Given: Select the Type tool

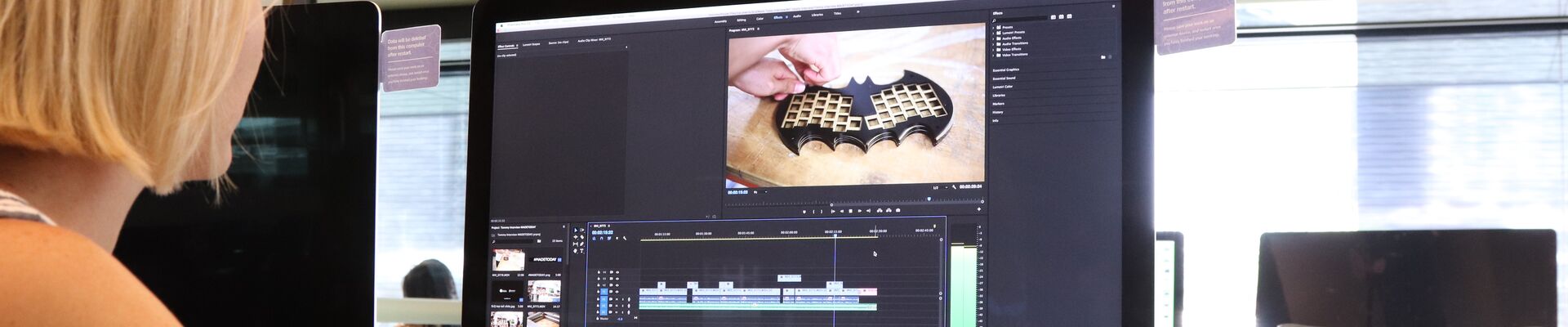Looking at the screenshot, I should tap(582, 251).
